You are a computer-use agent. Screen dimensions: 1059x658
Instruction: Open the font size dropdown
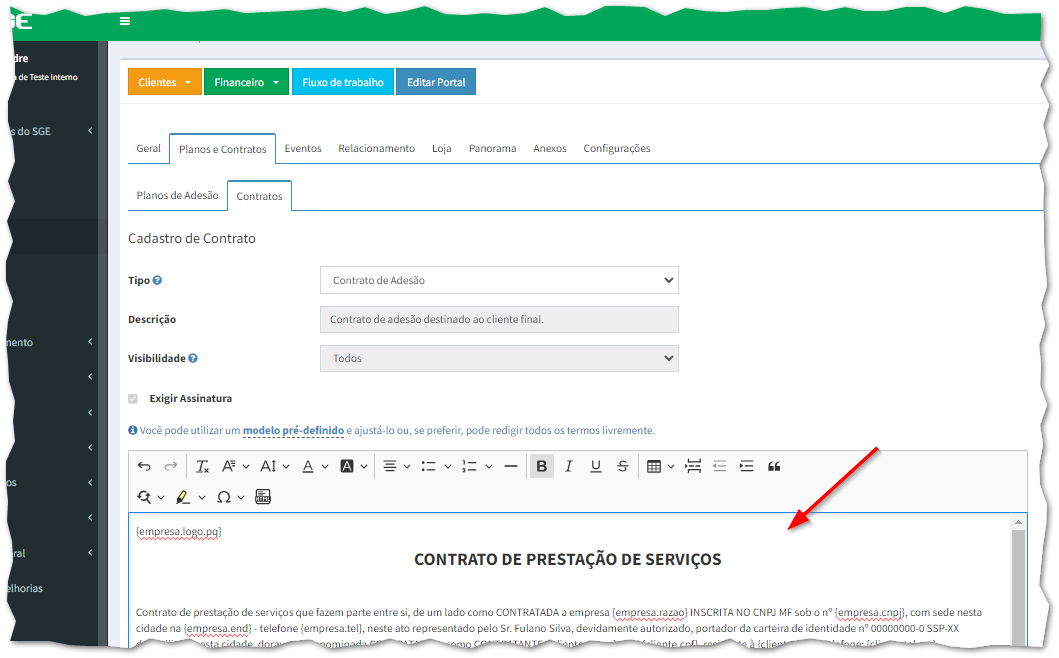275,466
